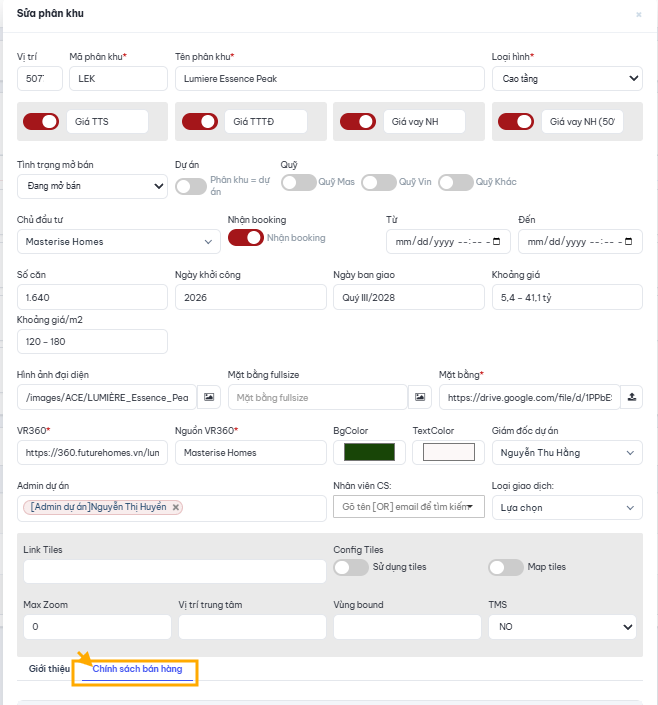Enable the Map tiles switch
Image resolution: width=658 pixels, height=705 pixels.
click(x=506, y=567)
